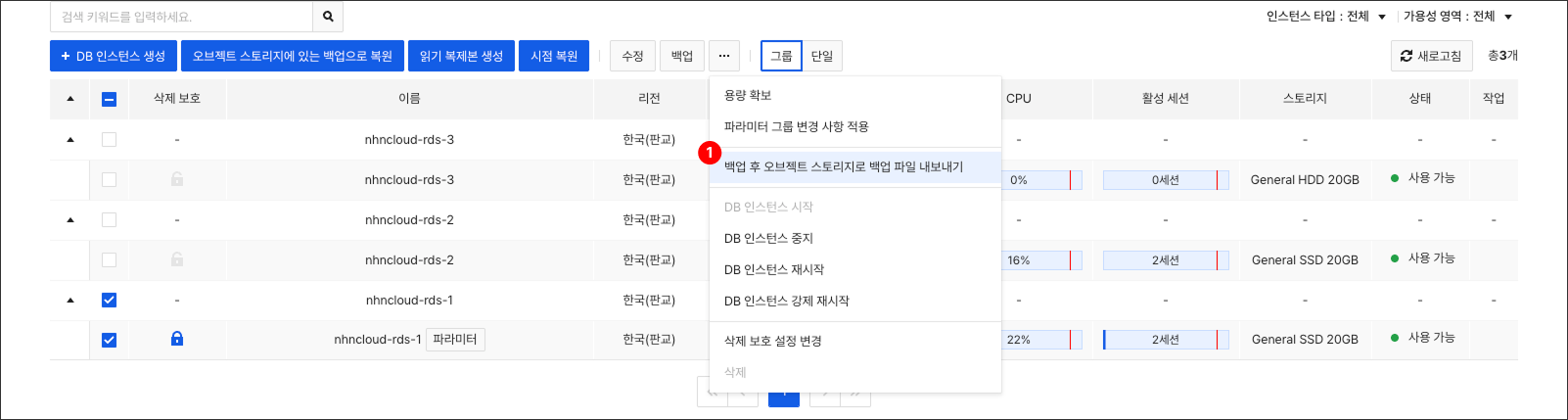Click the 22% CPU usage bar

pos(1042,340)
